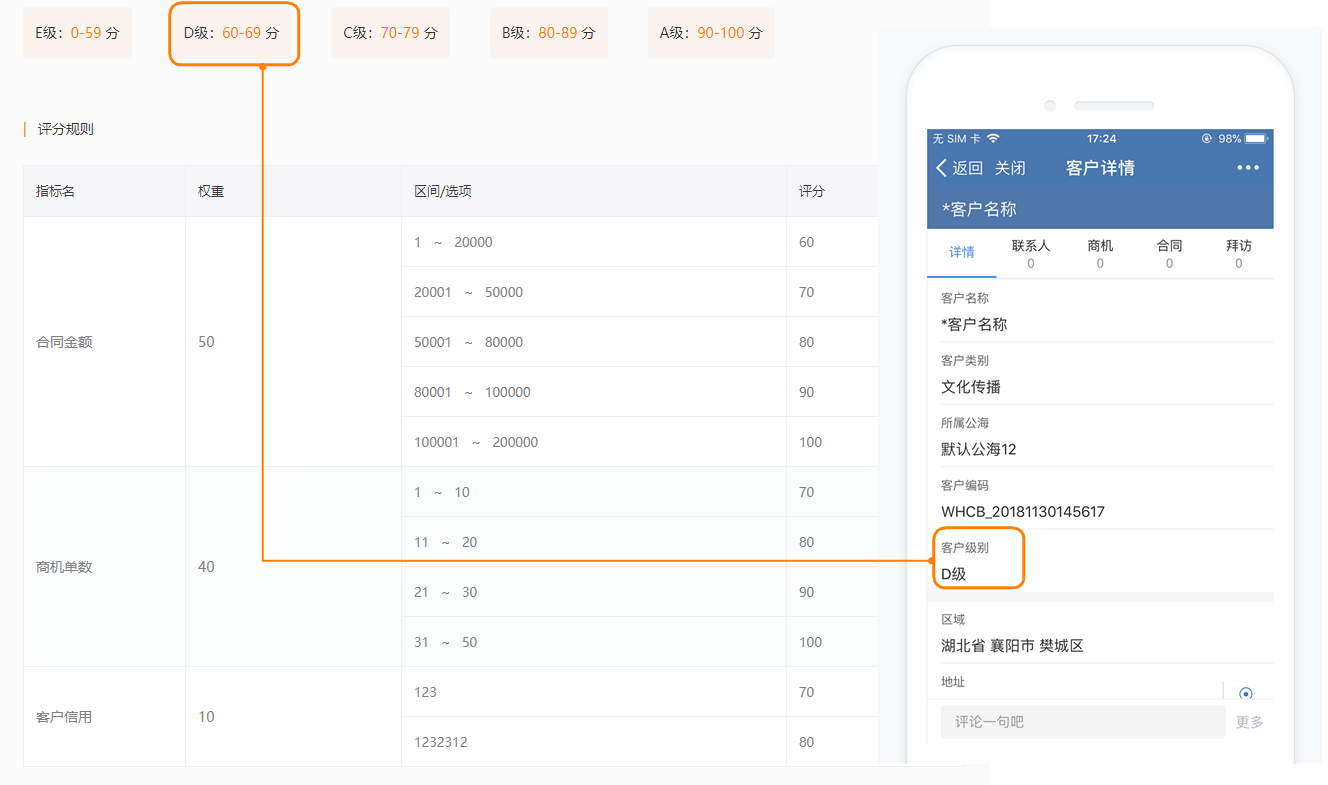Click the 评论一句吧 comment input field
The image size is (1328, 785).
coord(1083,722)
